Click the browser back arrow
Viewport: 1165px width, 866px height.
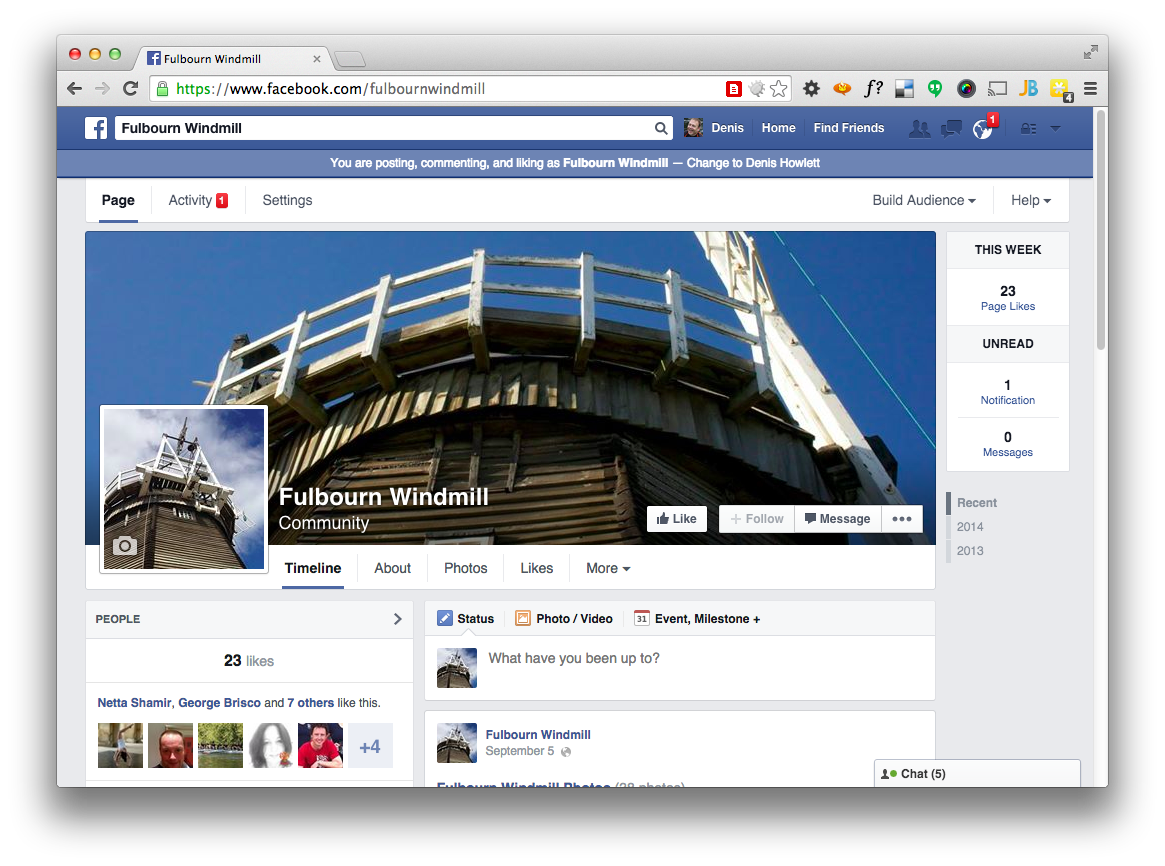tap(74, 89)
